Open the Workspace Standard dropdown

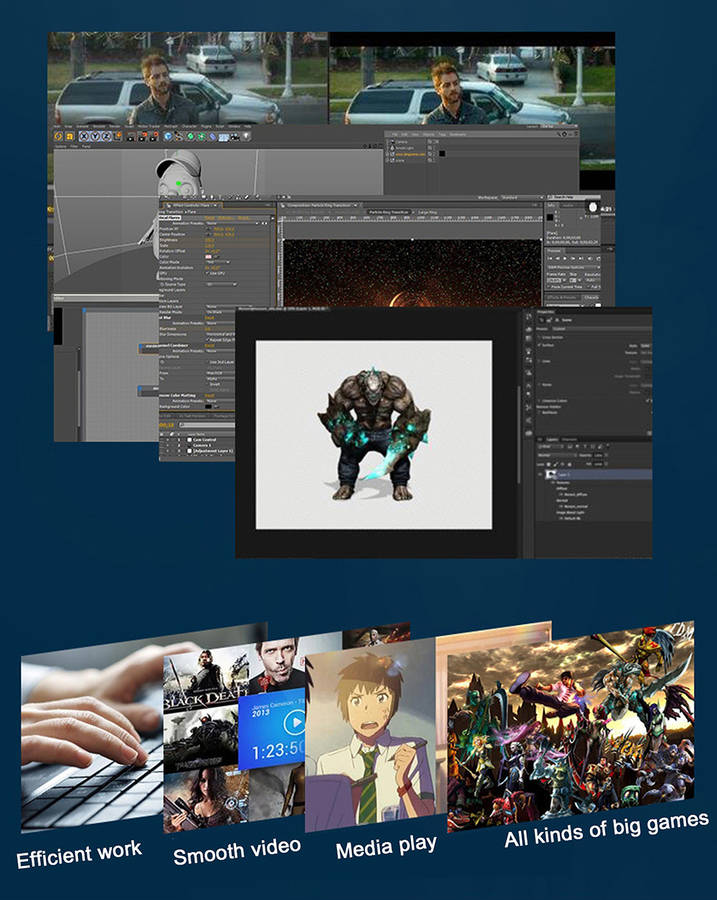click(x=521, y=198)
